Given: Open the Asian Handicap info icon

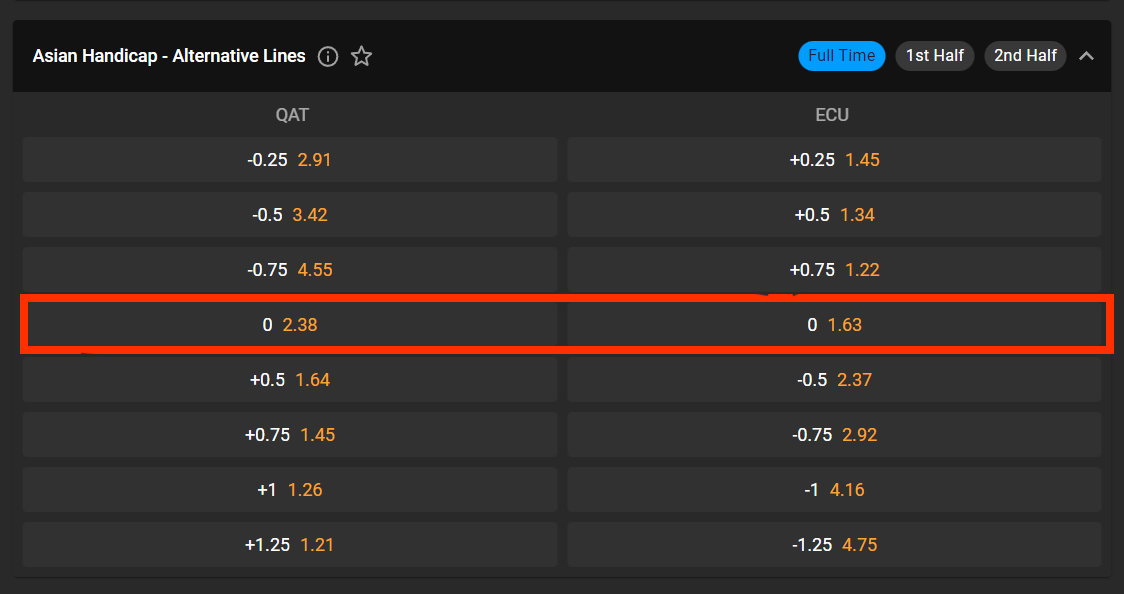Looking at the screenshot, I should pyautogui.click(x=328, y=56).
